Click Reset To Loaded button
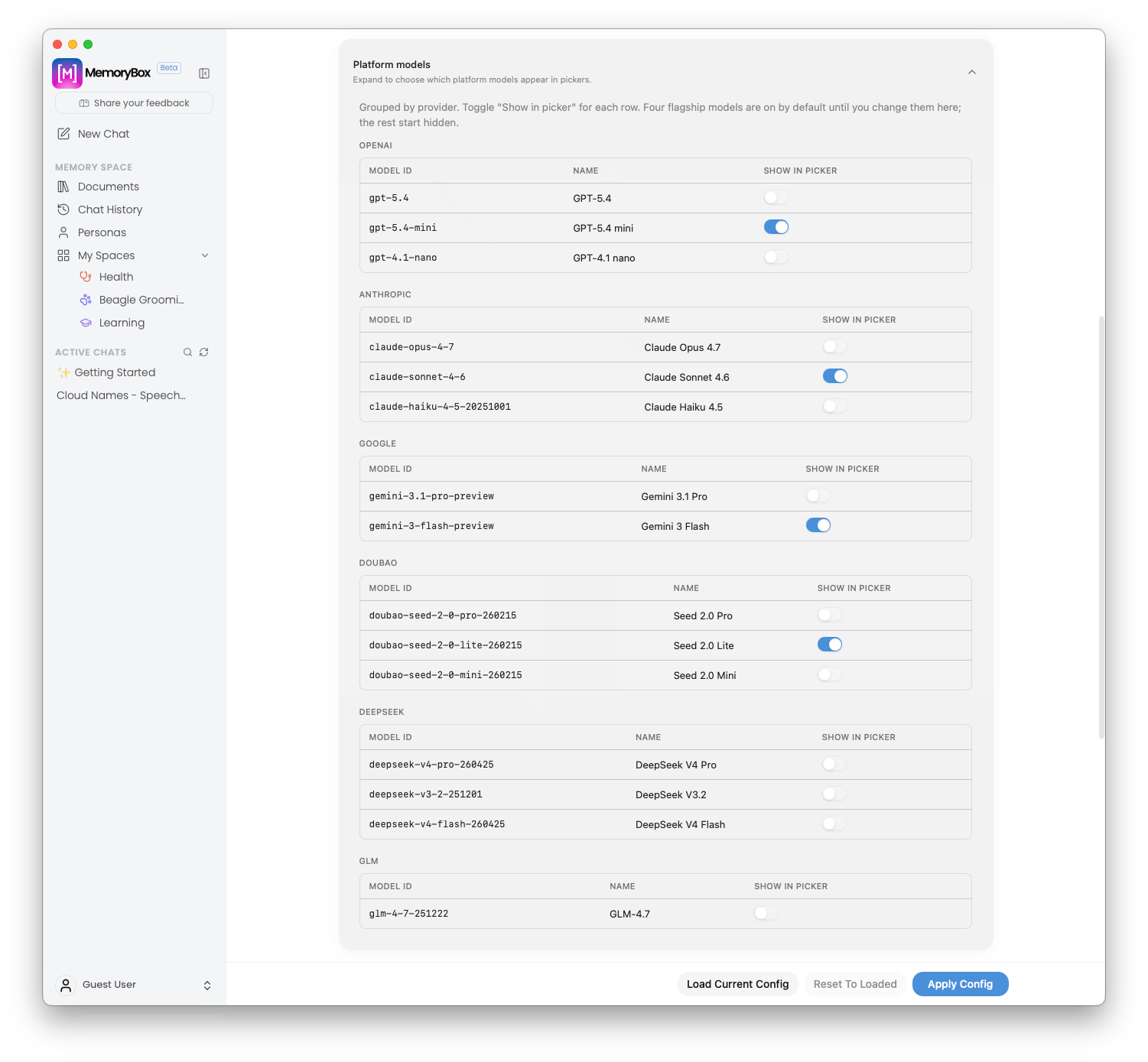The width and height of the screenshot is (1148, 1062). click(x=855, y=984)
